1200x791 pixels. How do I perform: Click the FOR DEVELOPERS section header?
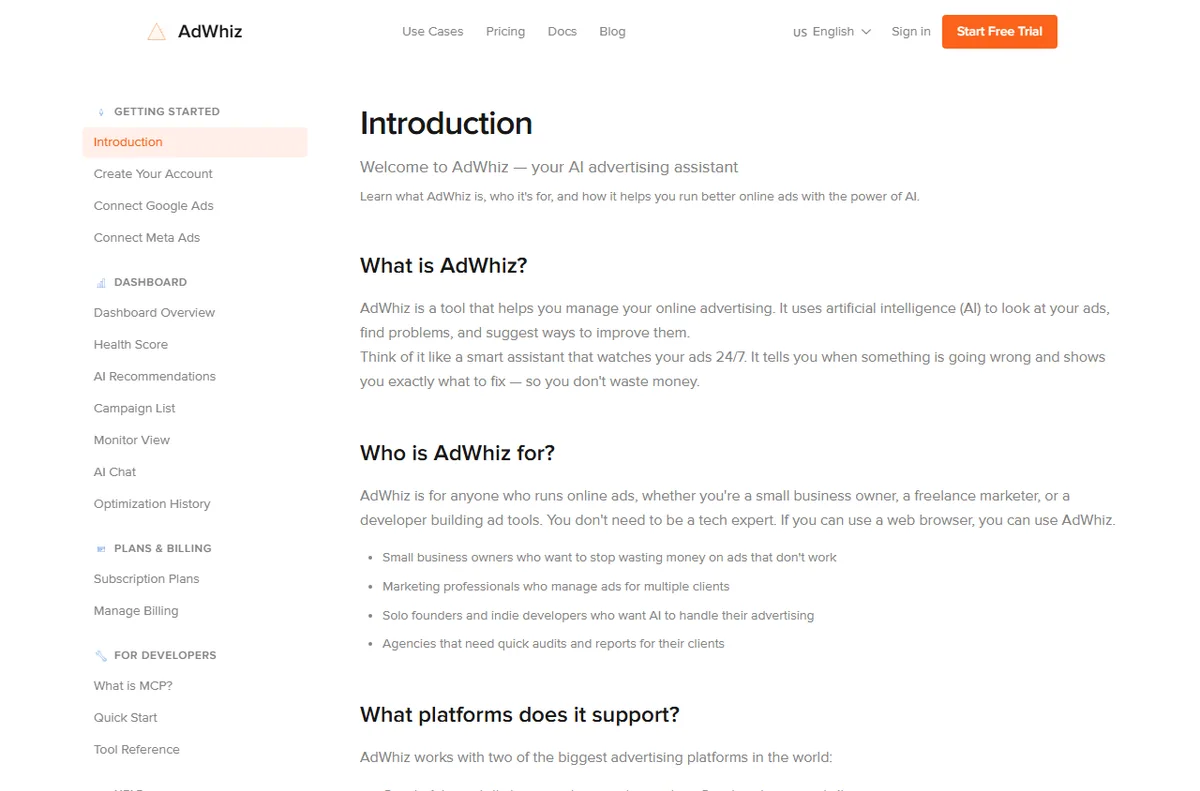pyautogui.click(x=165, y=656)
